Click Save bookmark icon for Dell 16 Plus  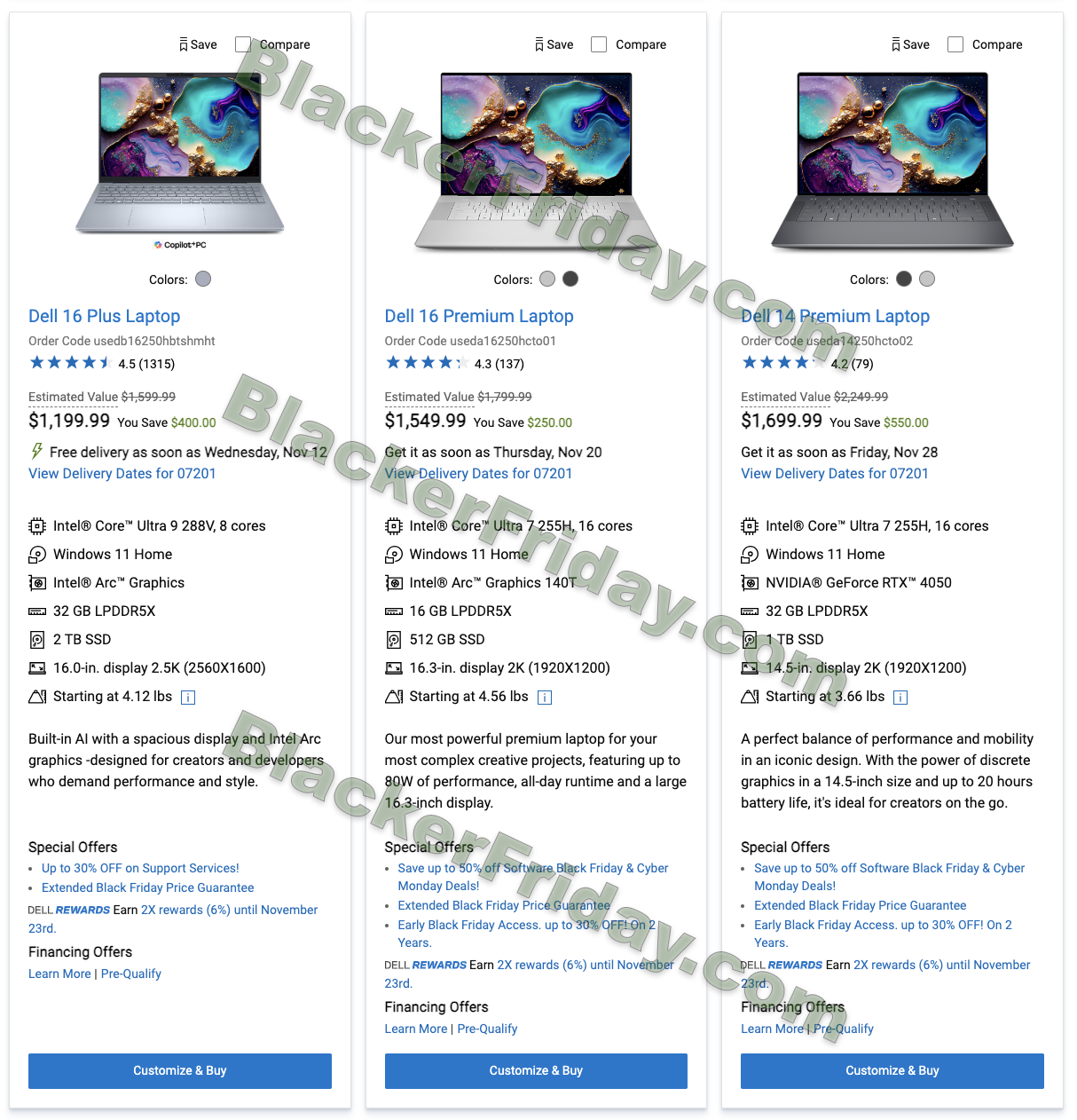click(x=184, y=44)
